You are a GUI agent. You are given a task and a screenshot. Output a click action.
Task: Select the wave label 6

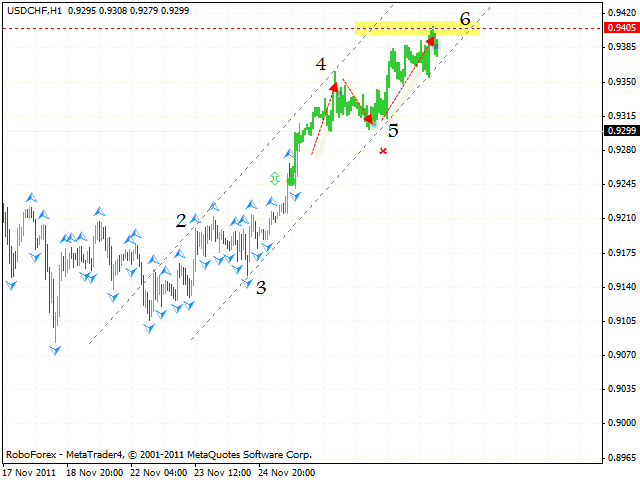[466, 18]
